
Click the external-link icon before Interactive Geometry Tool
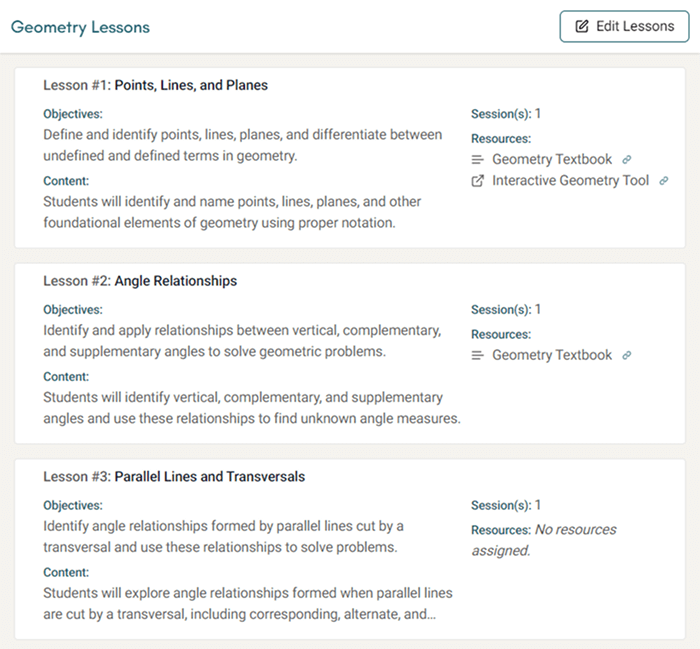[x=478, y=181]
